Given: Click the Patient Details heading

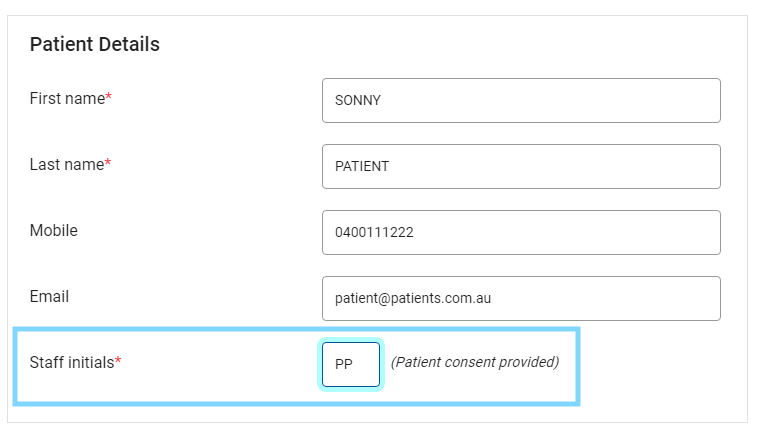Looking at the screenshot, I should pyautogui.click(x=95, y=44).
